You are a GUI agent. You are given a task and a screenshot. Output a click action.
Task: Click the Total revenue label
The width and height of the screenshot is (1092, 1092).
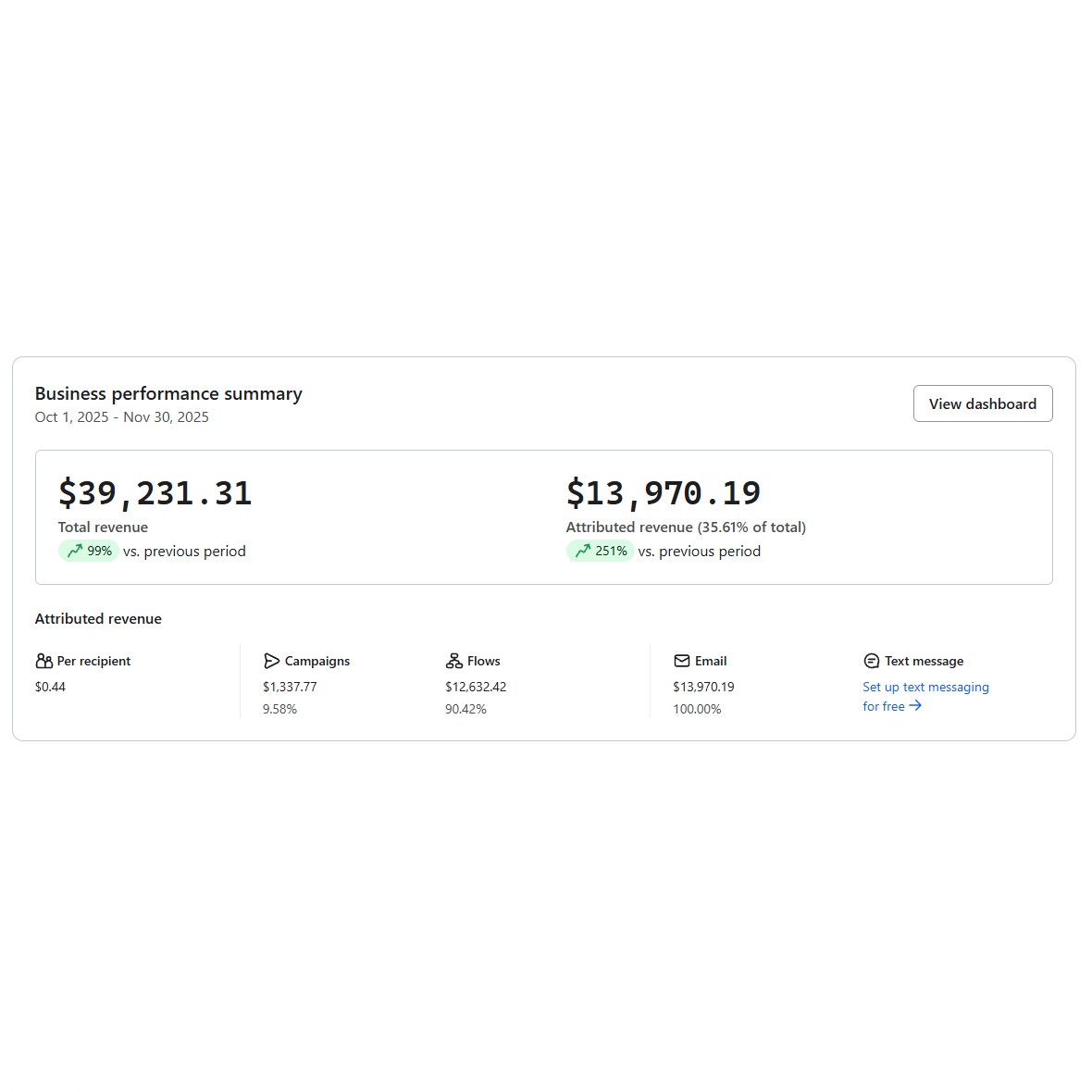click(103, 527)
